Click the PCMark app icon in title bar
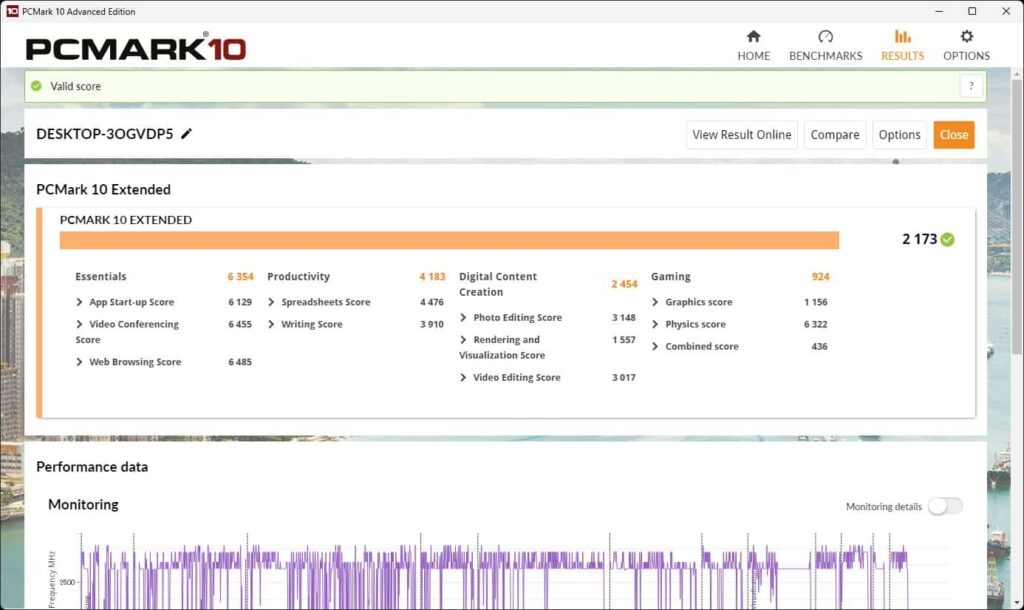Viewport: 1024px width, 610px height. tap(12, 11)
